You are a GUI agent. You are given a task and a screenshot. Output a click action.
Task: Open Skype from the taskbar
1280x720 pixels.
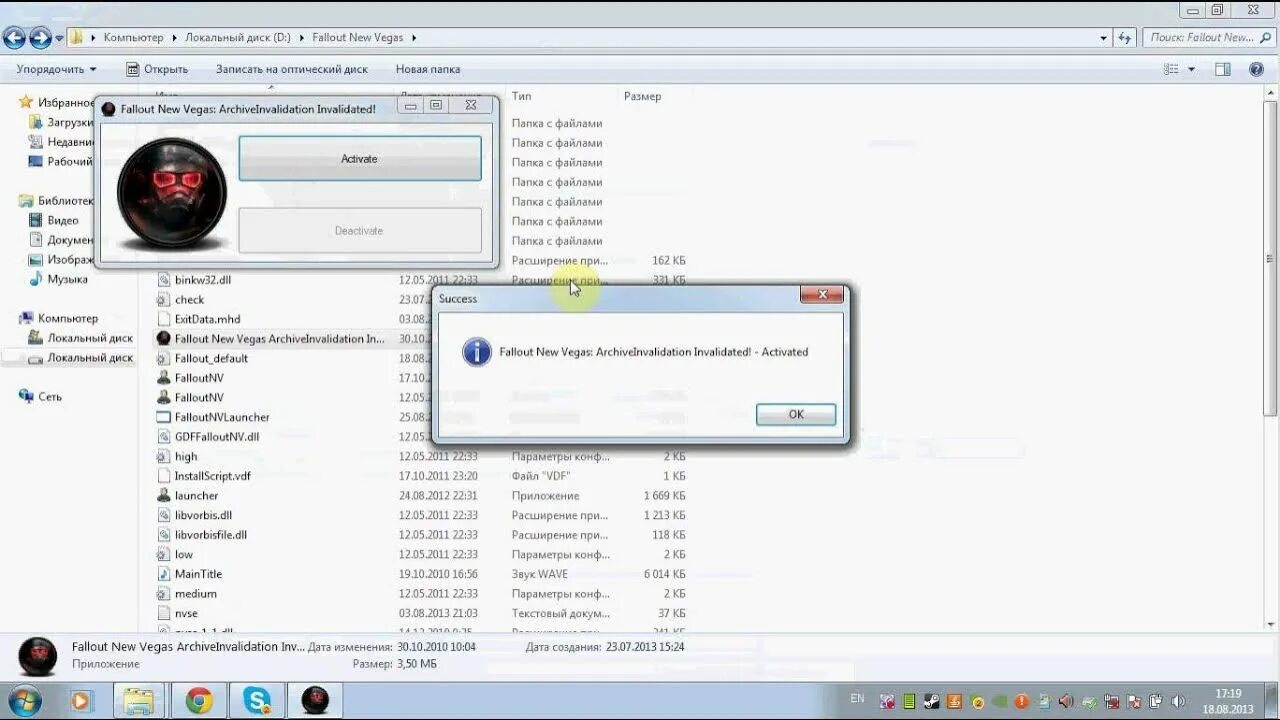pos(257,701)
